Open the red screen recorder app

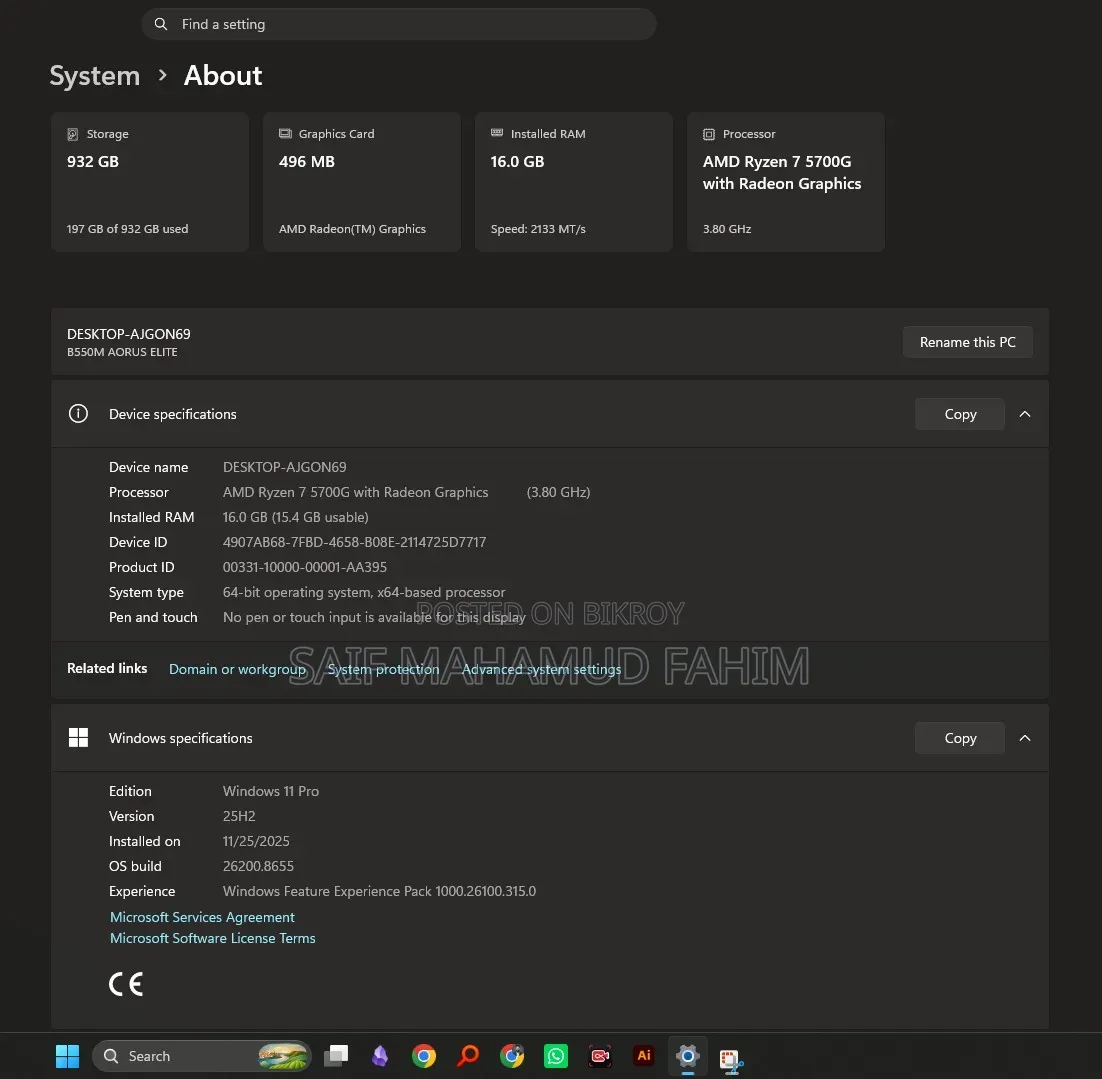pyautogui.click(x=599, y=1056)
